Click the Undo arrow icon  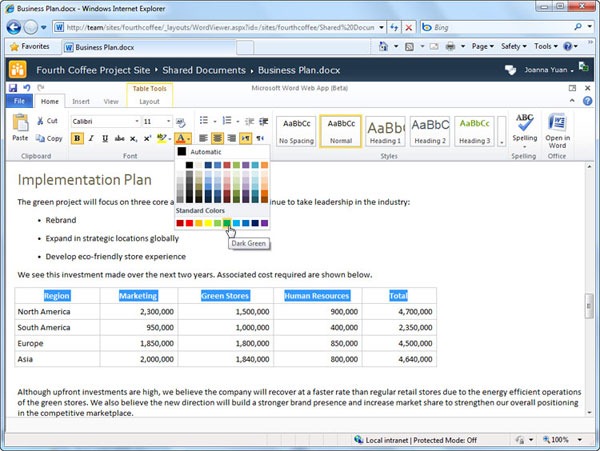tap(27, 88)
